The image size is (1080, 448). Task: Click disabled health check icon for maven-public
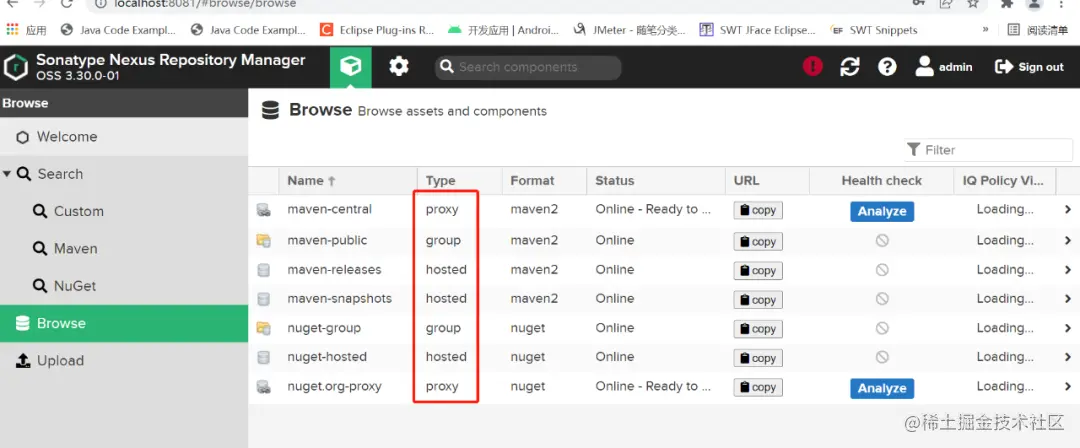click(882, 241)
